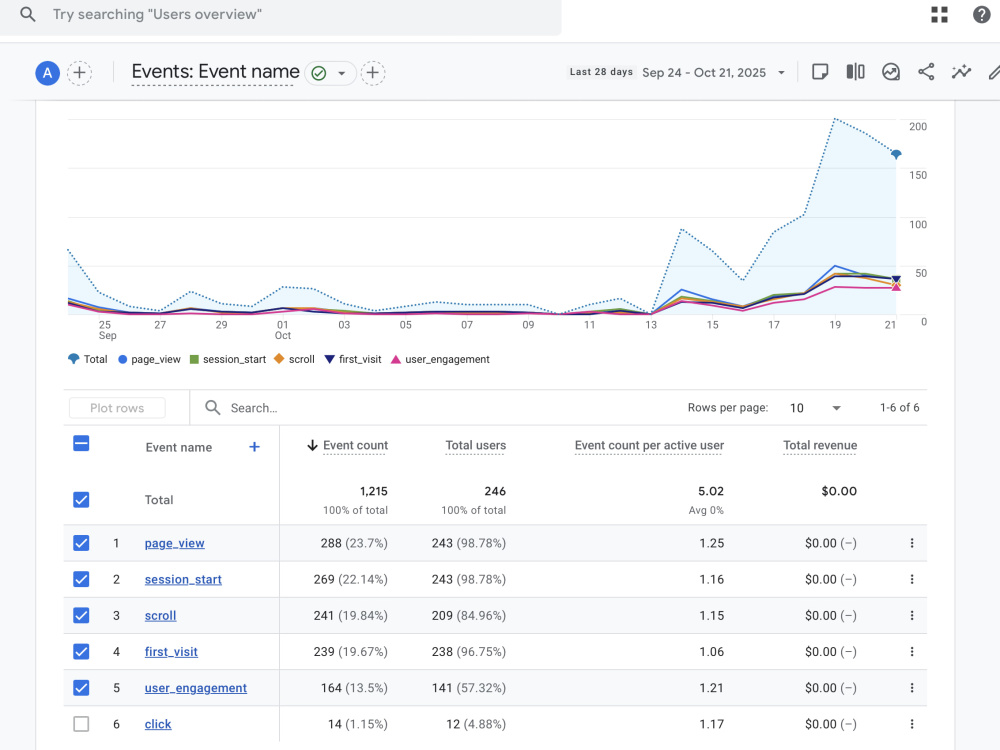Click the annotations note icon
Image resolution: width=1000 pixels, height=750 pixels.
pyautogui.click(x=820, y=72)
